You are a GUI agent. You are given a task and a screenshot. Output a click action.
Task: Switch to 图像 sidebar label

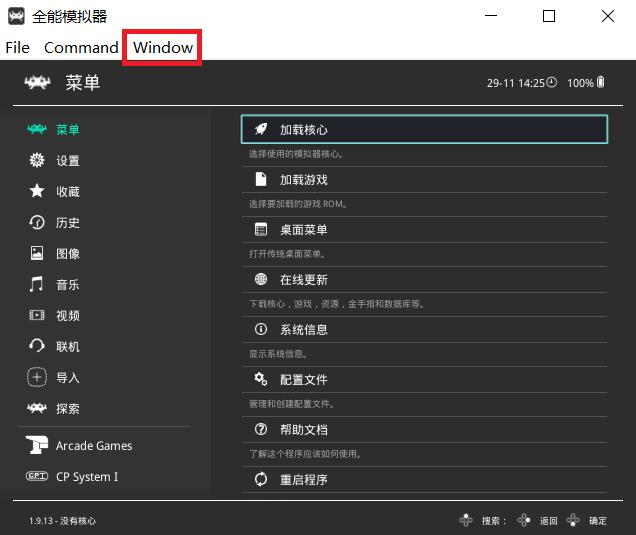coord(68,254)
